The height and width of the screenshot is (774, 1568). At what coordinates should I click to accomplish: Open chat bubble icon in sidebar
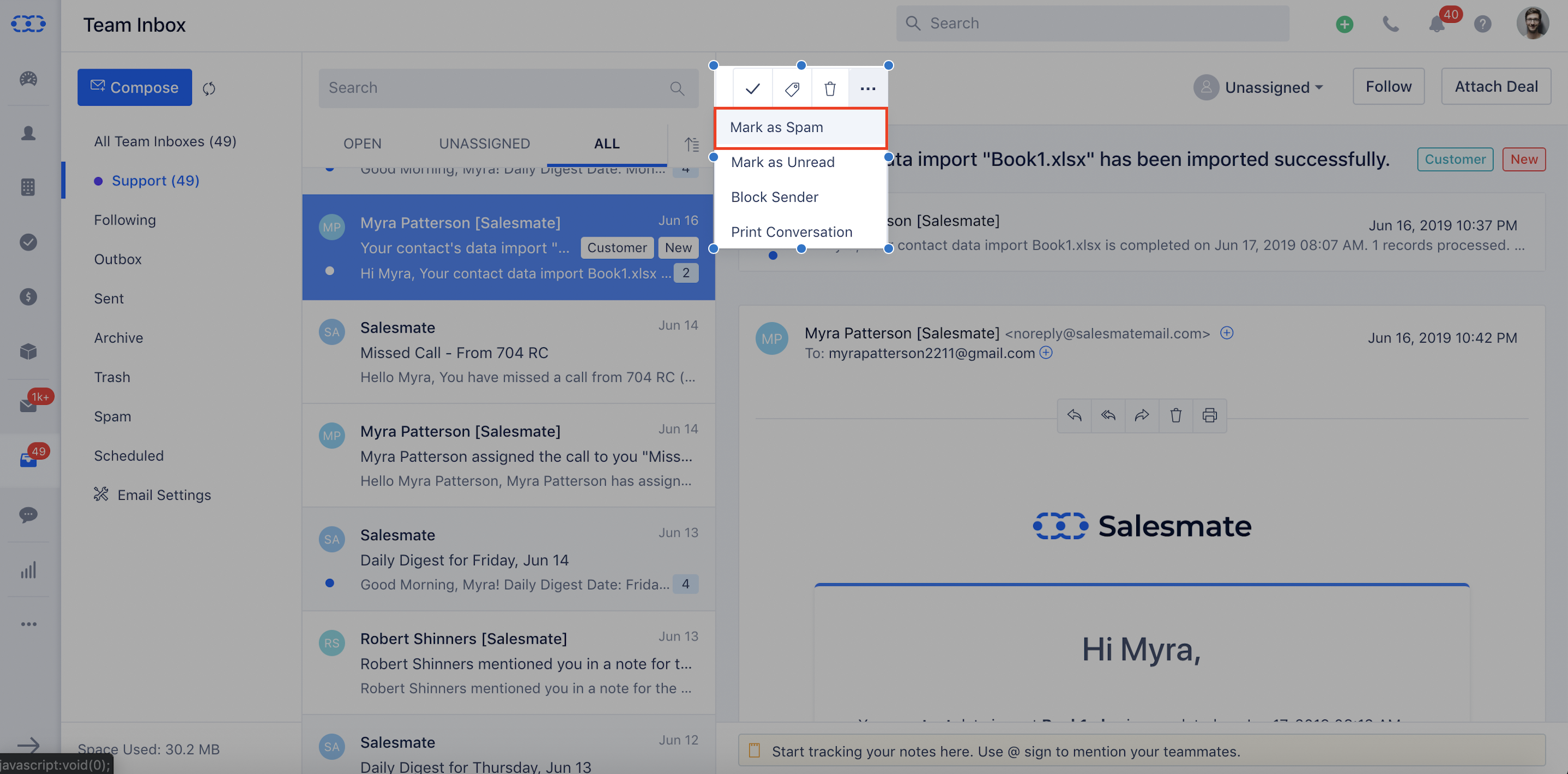(28, 515)
